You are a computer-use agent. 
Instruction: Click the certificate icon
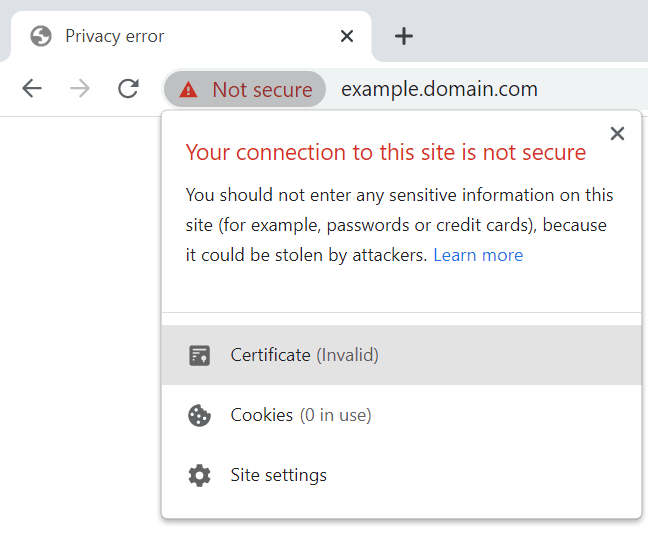[x=200, y=355]
